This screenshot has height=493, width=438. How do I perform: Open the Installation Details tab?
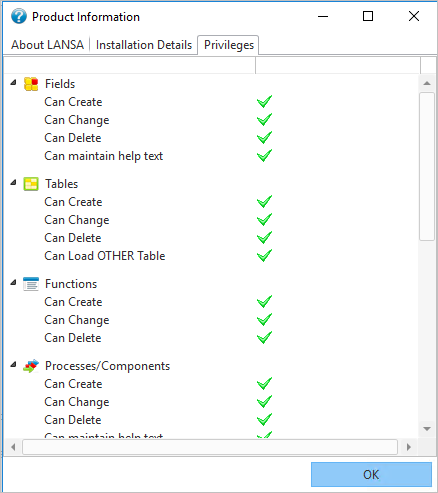coord(144,45)
